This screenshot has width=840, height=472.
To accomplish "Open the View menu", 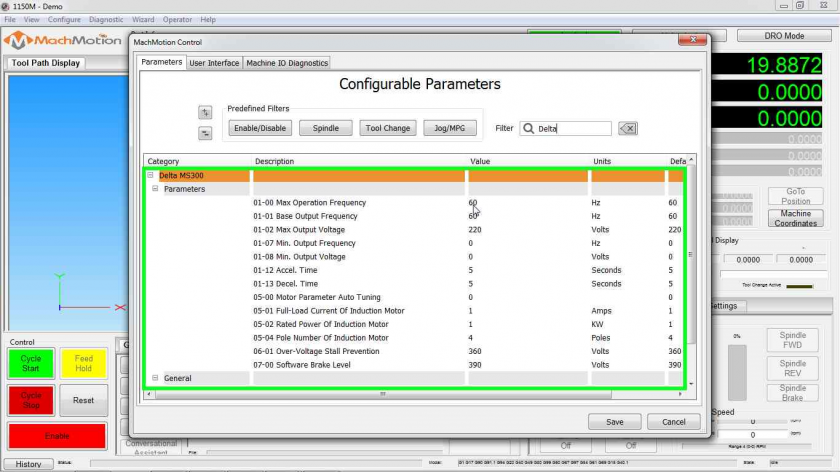I will 31,19.
